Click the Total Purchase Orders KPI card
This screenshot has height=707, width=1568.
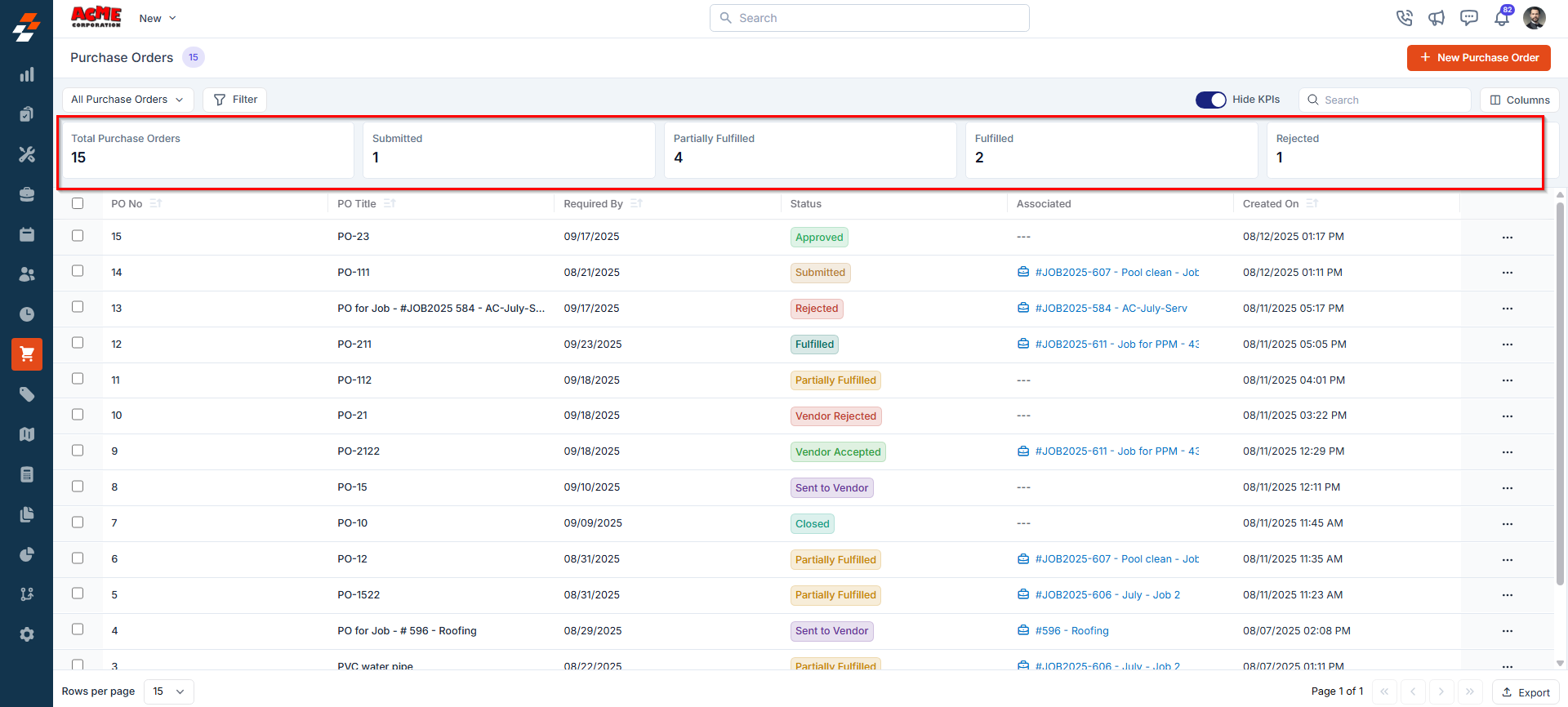207,150
